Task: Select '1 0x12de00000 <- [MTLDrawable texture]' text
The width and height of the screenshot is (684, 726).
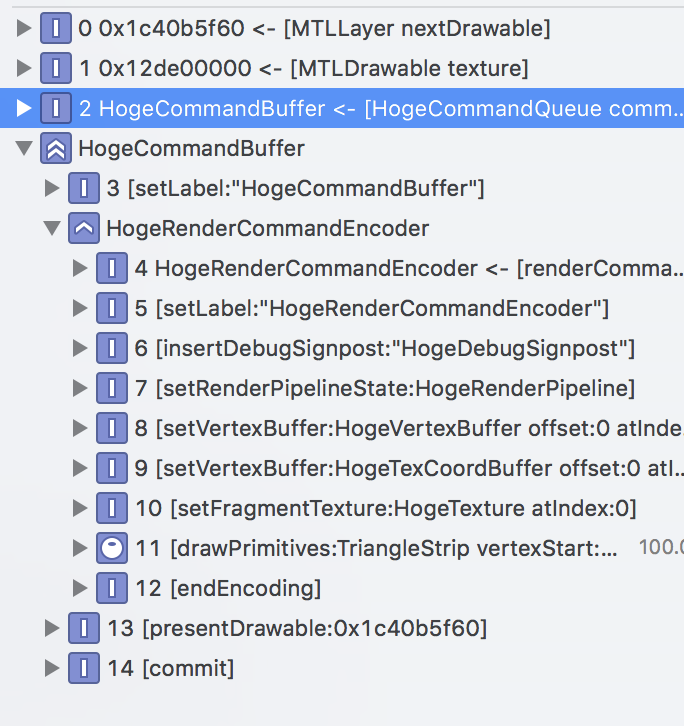Action: click(x=304, y=69)
